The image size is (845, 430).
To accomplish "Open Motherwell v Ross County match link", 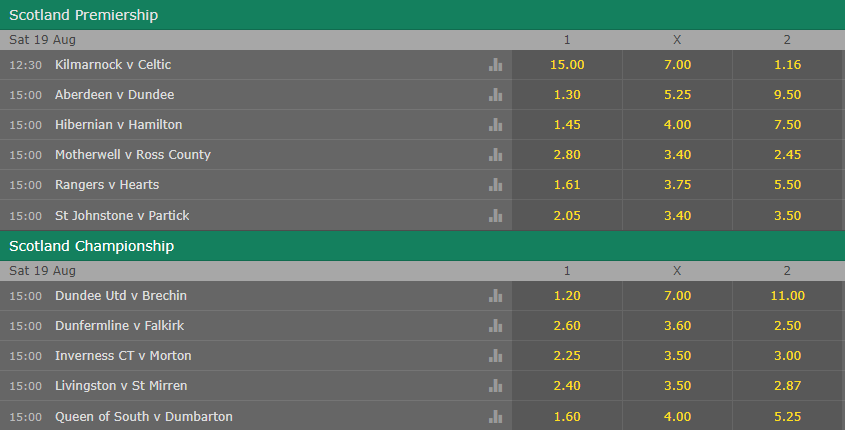I will pyautogui.click(x=133, y=155).
